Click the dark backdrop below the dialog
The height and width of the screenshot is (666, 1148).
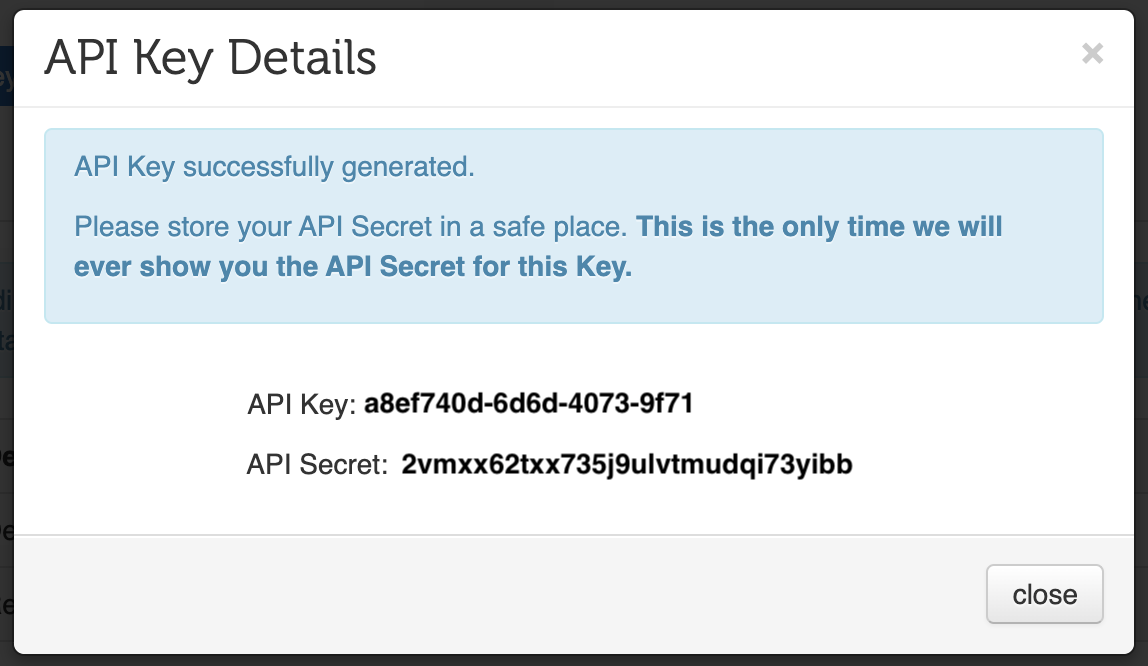[x=574, y=661]
